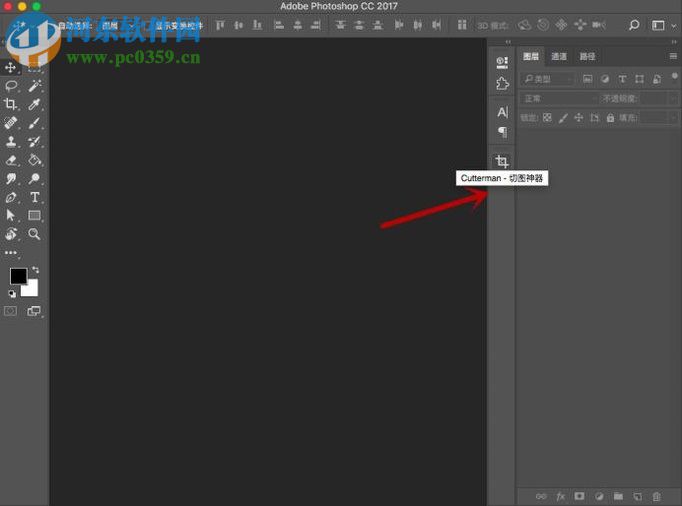Select the Magic Wand tool
Viewport: 682px width, 506px height.
pyautogui.click(x=34, y=86)
